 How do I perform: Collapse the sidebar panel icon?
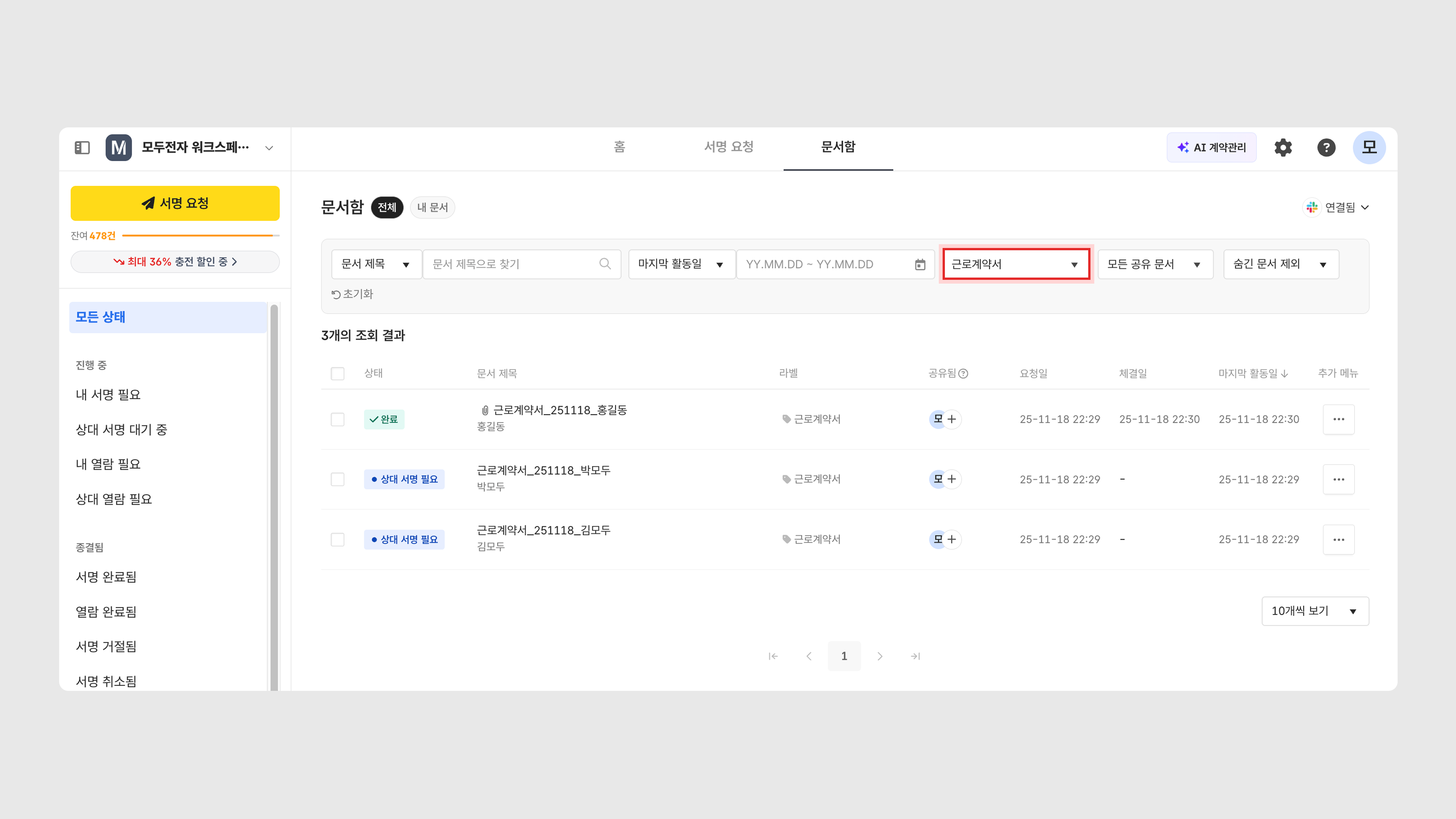pos(82,147)
